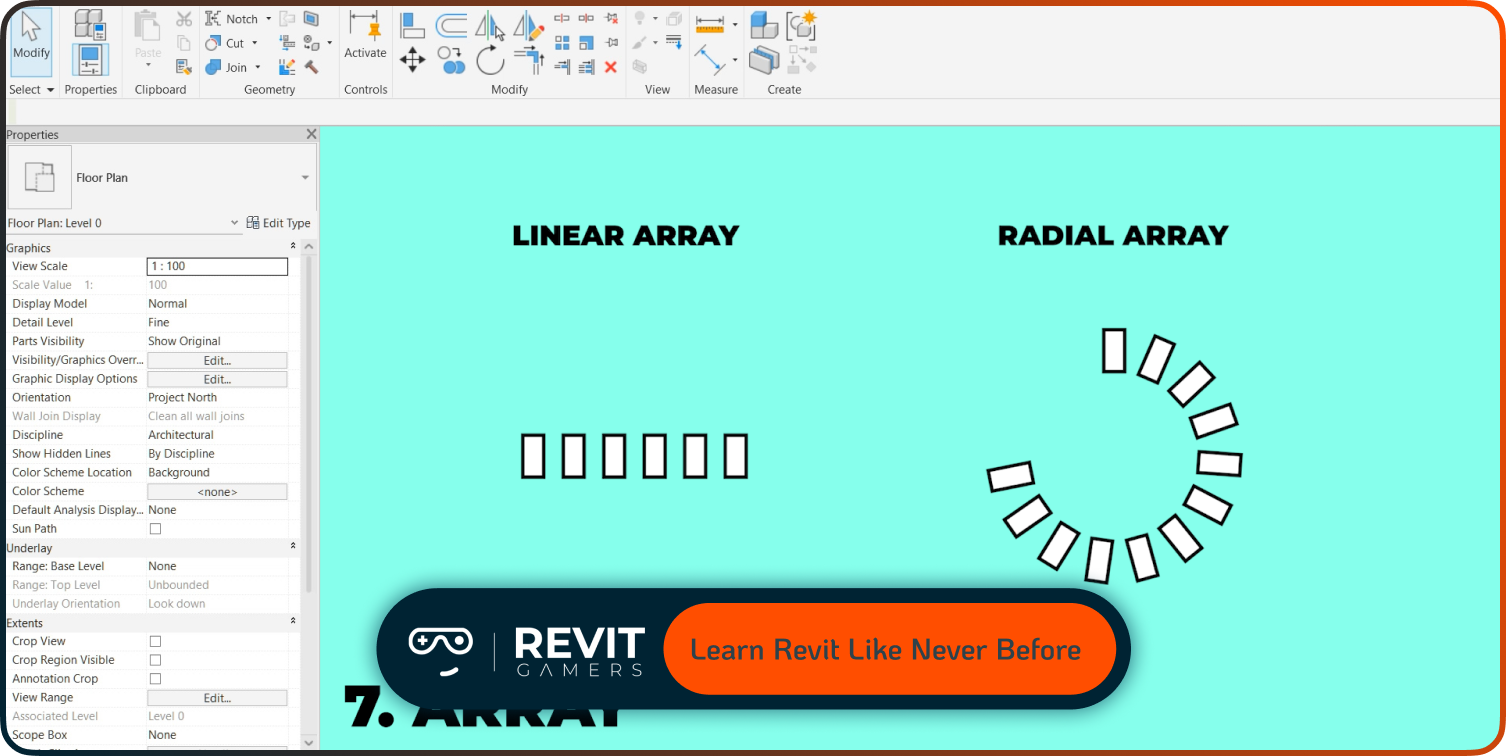Select the Rotate tool
Image resolution: width=1506 pixels, height=756 pixels.
(491, 60)
